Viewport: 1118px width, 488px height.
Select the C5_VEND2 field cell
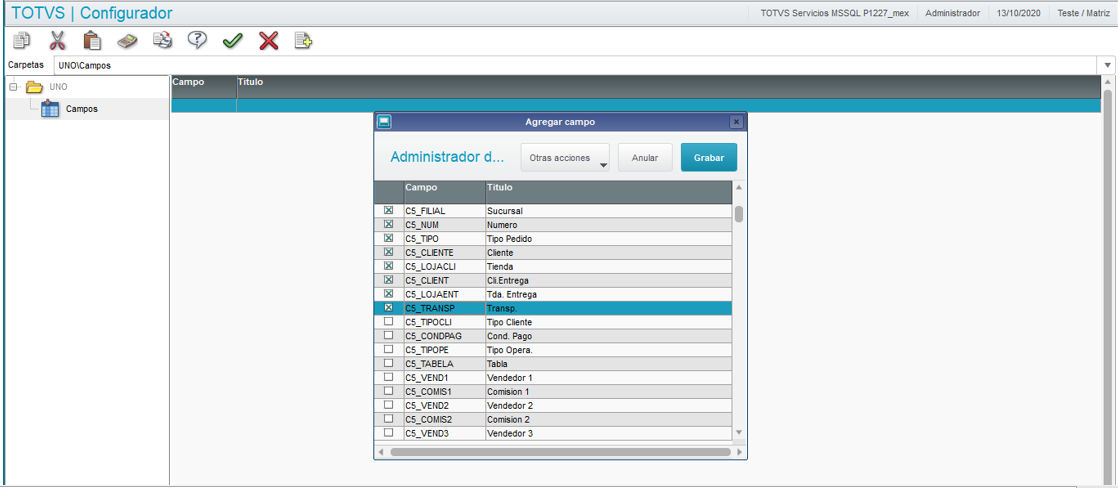[x=443, y=405]
